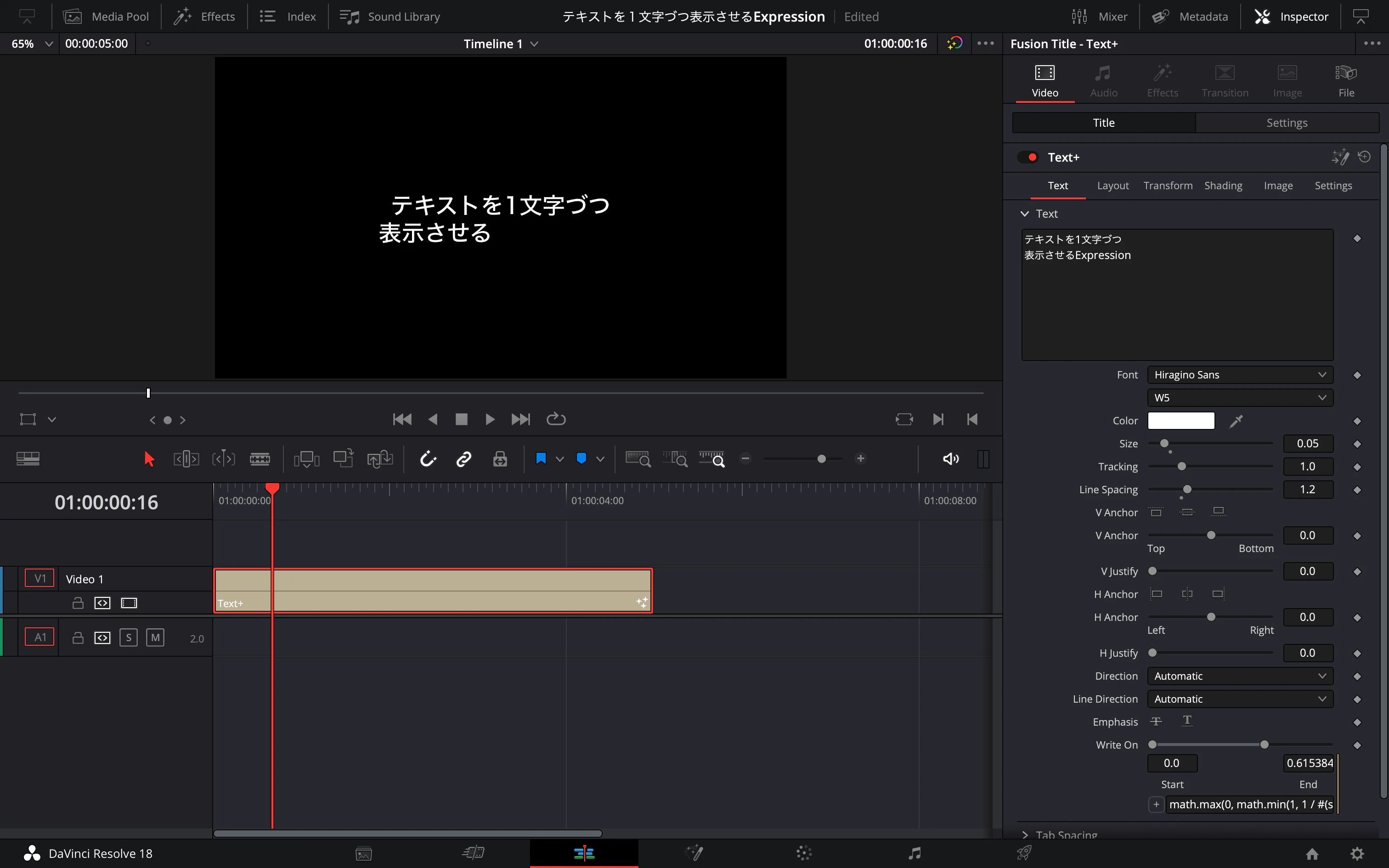Click the Trim edit mode tool
Image resolution: width=1389 pixels, height=868 pixels.
point(186,459)
